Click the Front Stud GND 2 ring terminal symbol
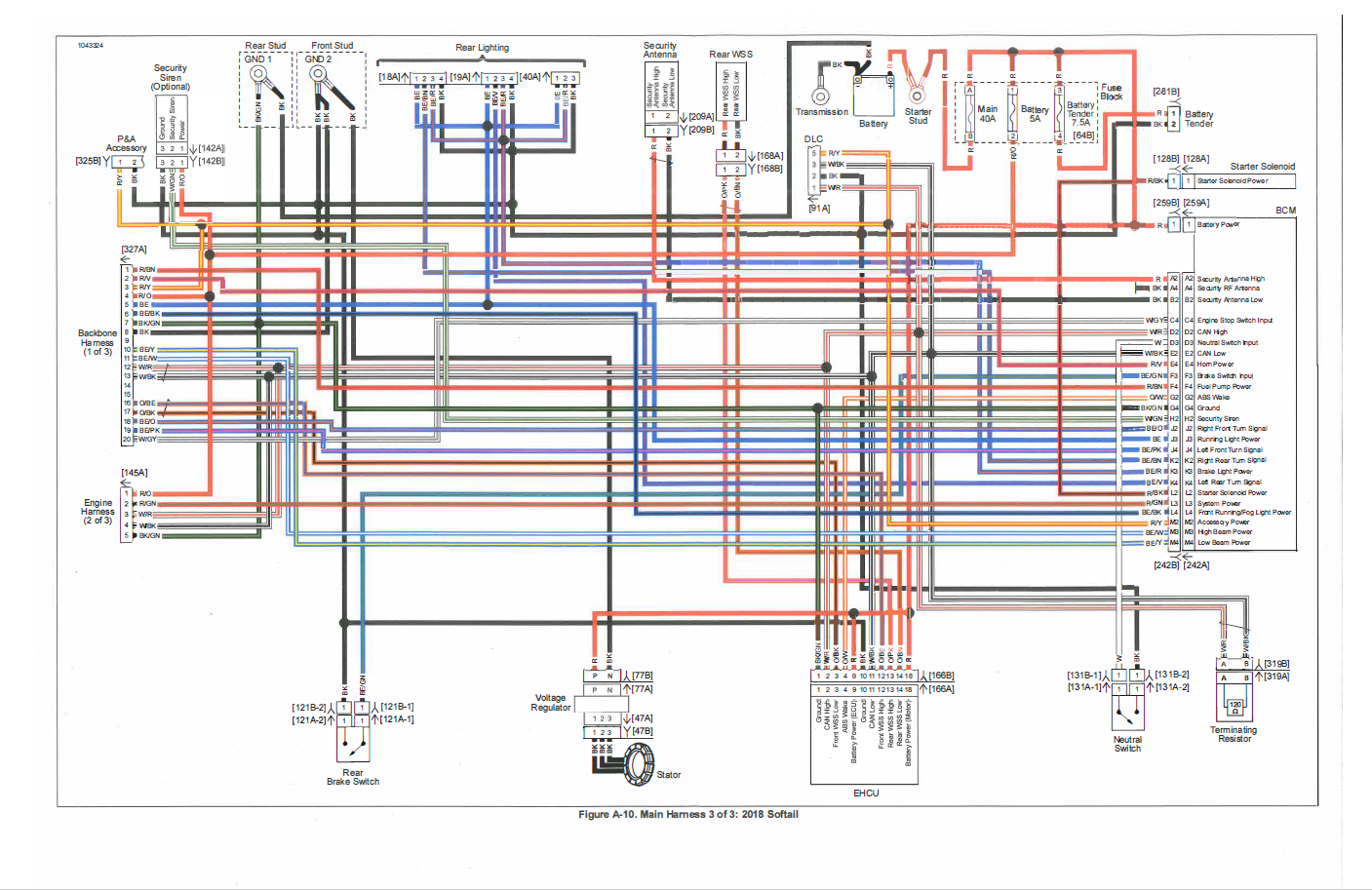The image size is (1372, 890). tap(319, 75)
